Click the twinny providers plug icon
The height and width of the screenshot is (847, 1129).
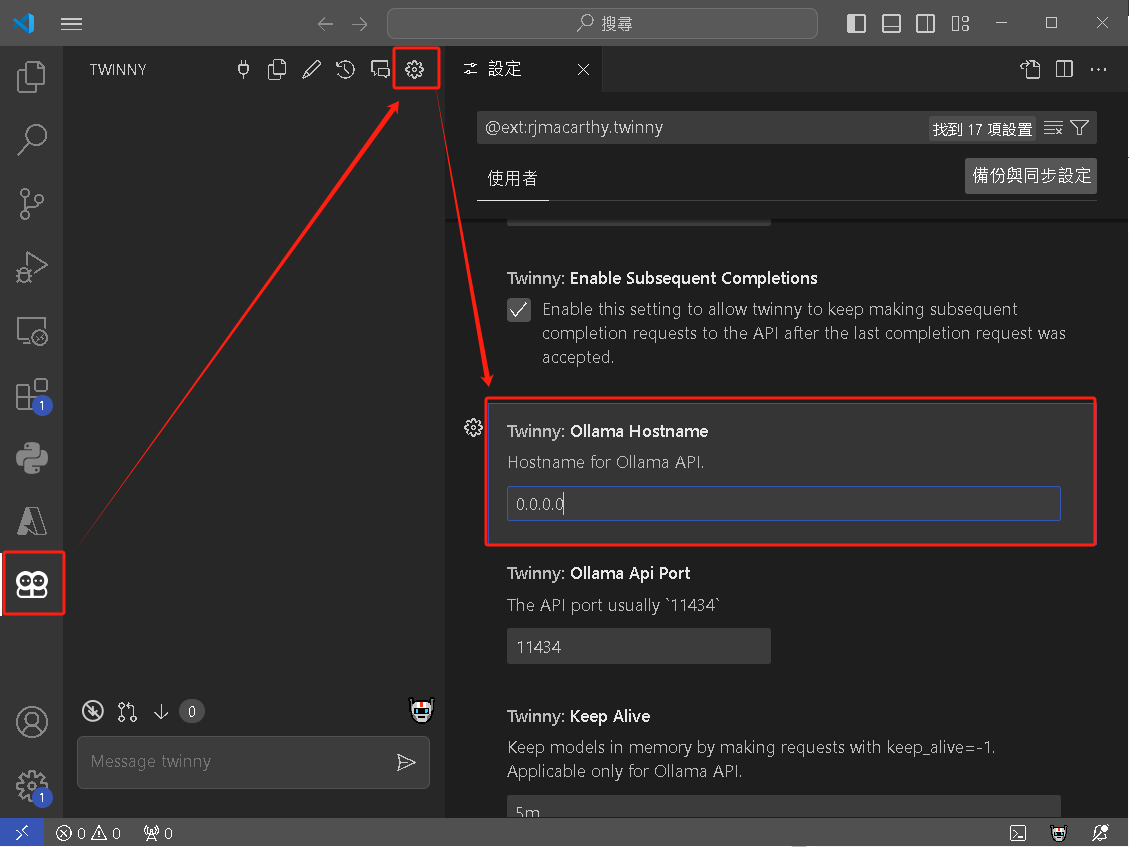pos(243,69)
